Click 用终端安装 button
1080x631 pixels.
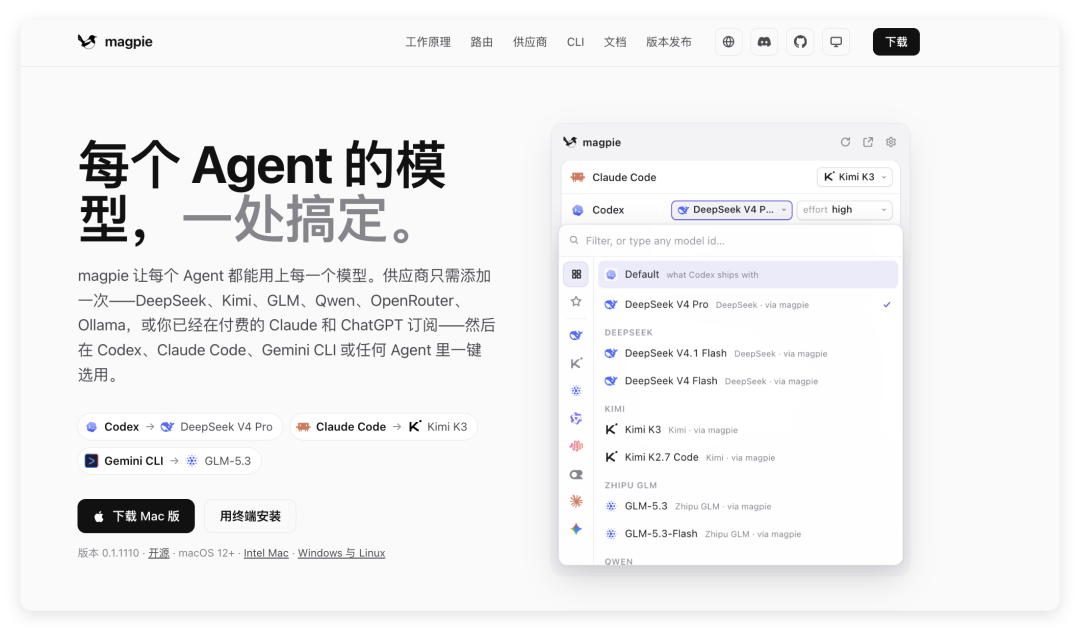[x=250, y=516]
